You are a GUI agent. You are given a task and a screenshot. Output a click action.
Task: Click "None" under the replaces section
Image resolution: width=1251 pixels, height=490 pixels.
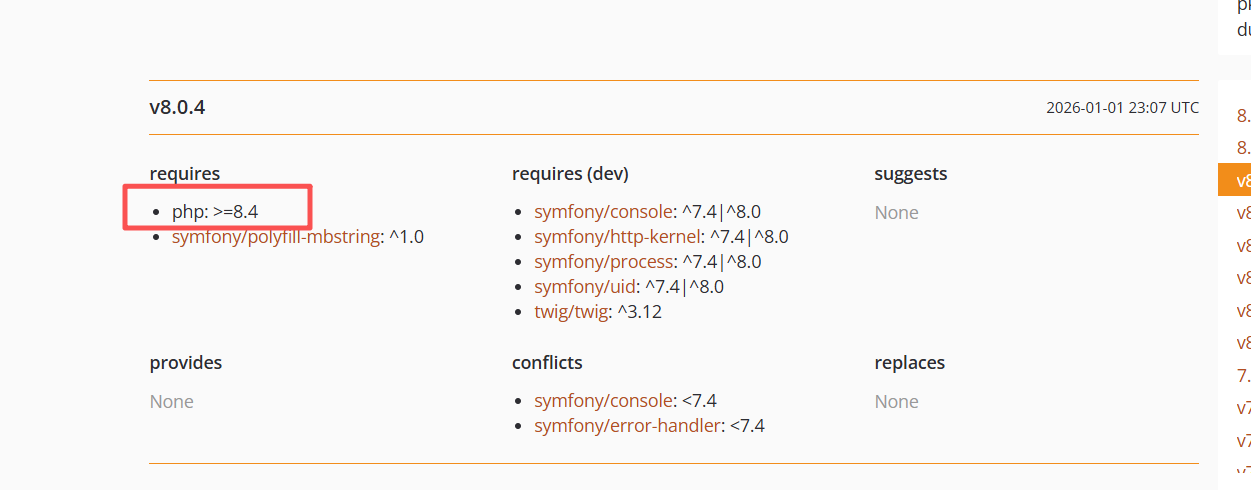click(x=896, y=402)
